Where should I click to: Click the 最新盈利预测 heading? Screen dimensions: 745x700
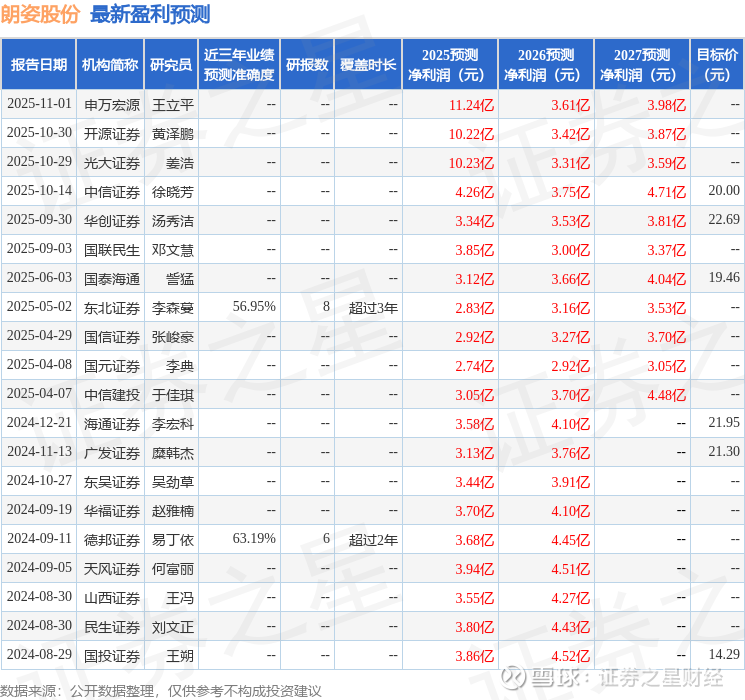pyautogui.click(x=150, y=14)
